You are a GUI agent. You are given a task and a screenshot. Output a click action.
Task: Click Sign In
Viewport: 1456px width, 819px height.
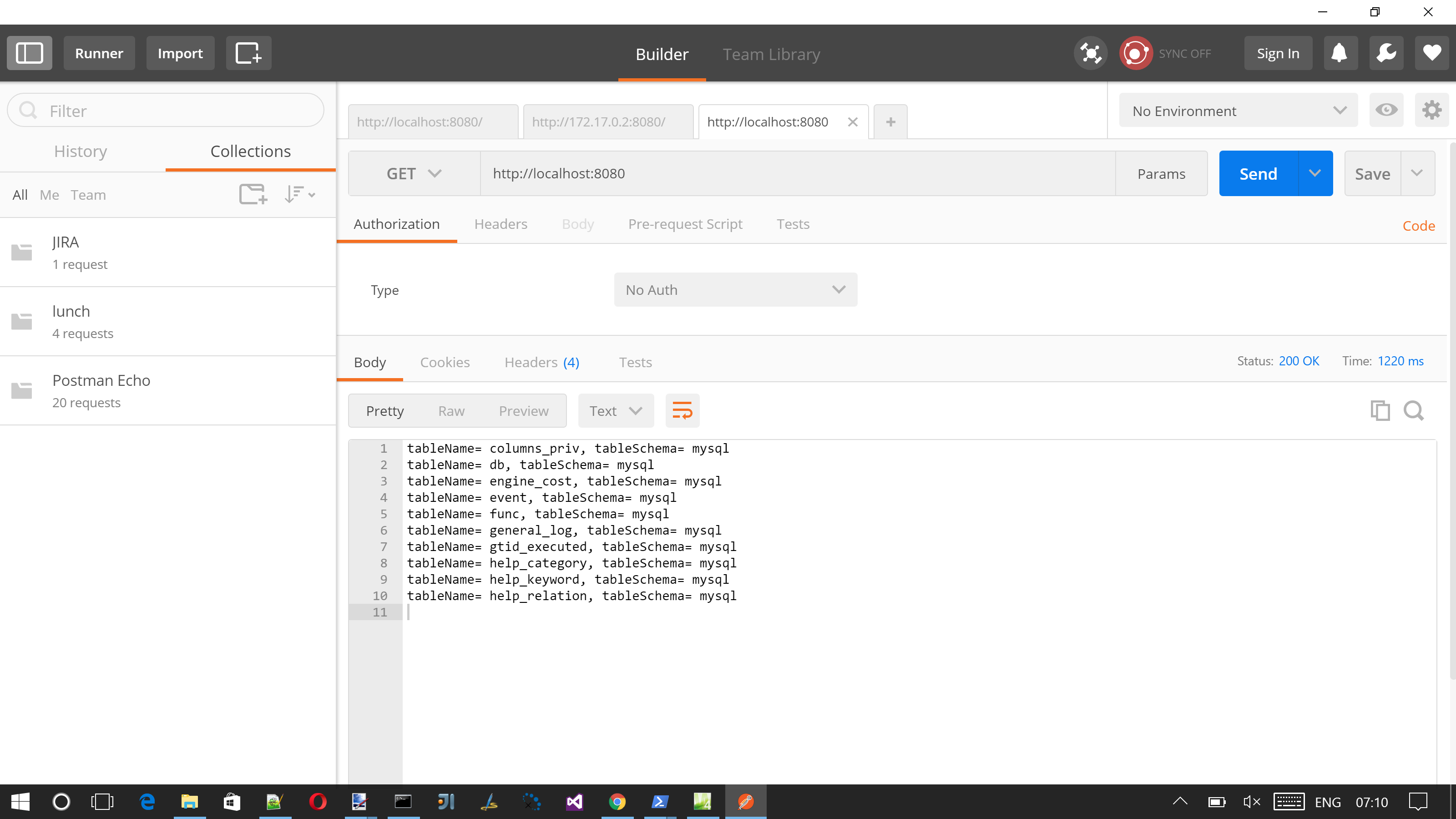(x=1278, y=53)
